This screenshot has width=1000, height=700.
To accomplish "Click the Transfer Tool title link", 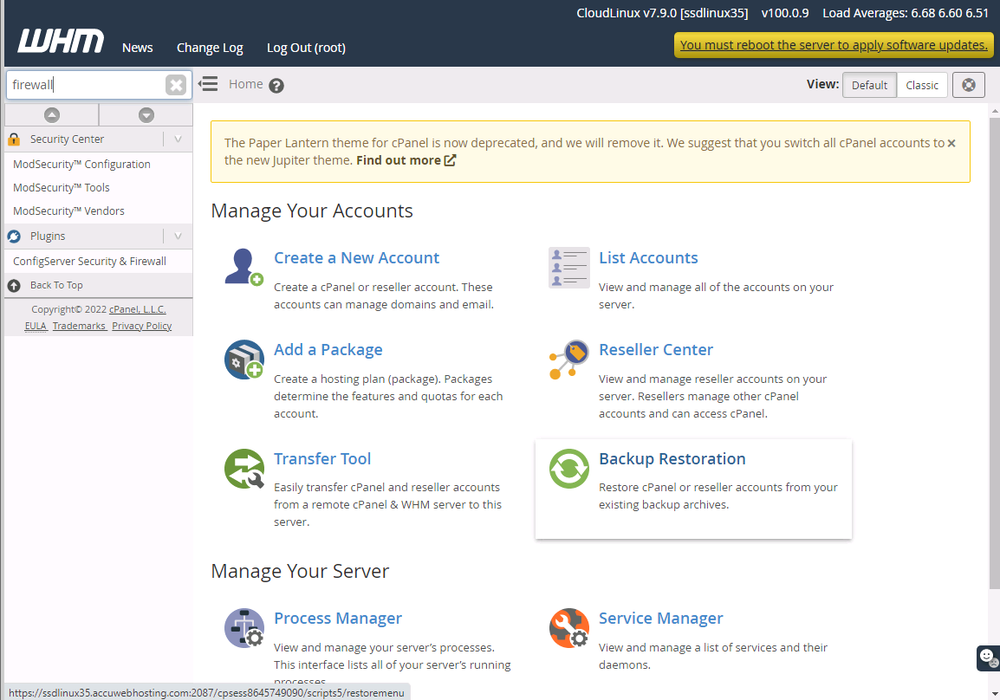I will [x=322, y=459].
